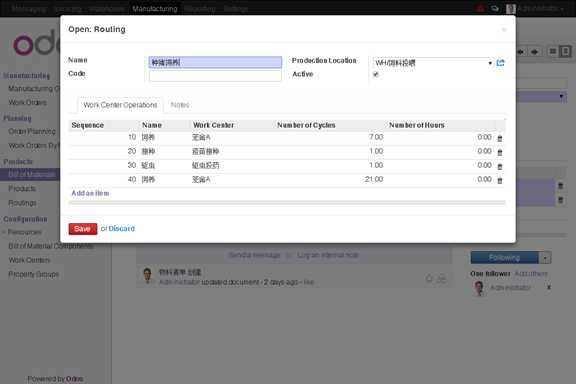This screenshot has width=576, height=384.
Task: Click the Add an item link
Action: 90,193
